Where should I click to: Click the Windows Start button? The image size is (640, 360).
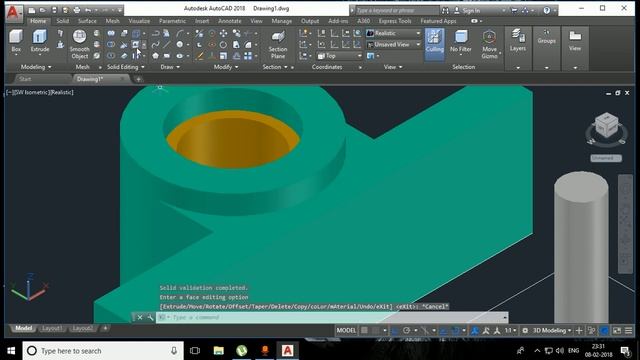pyautogui.click(x=11, y=351)
